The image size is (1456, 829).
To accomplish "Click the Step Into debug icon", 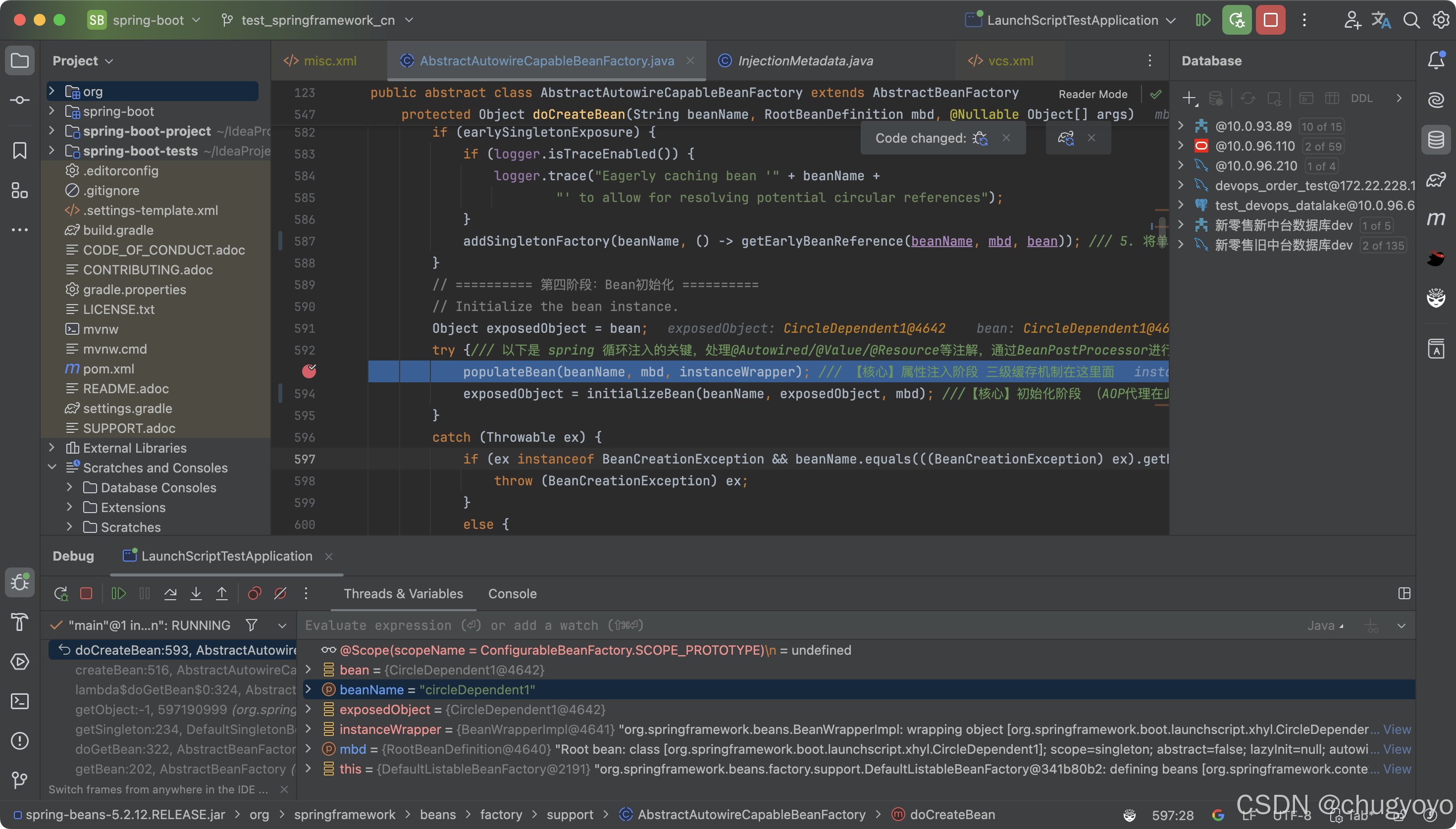I will [196, 593].
